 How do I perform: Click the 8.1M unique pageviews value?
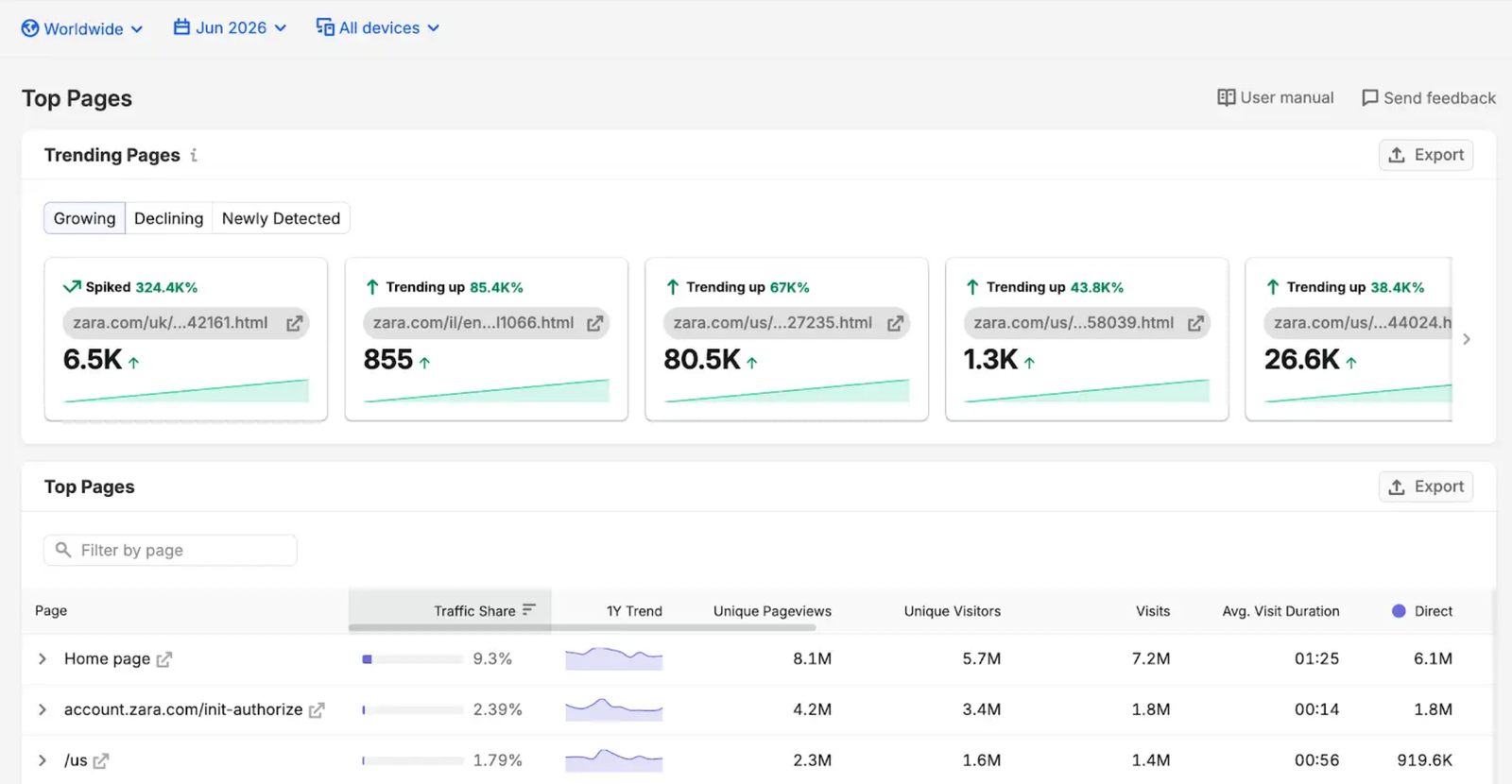click(812, 658)
